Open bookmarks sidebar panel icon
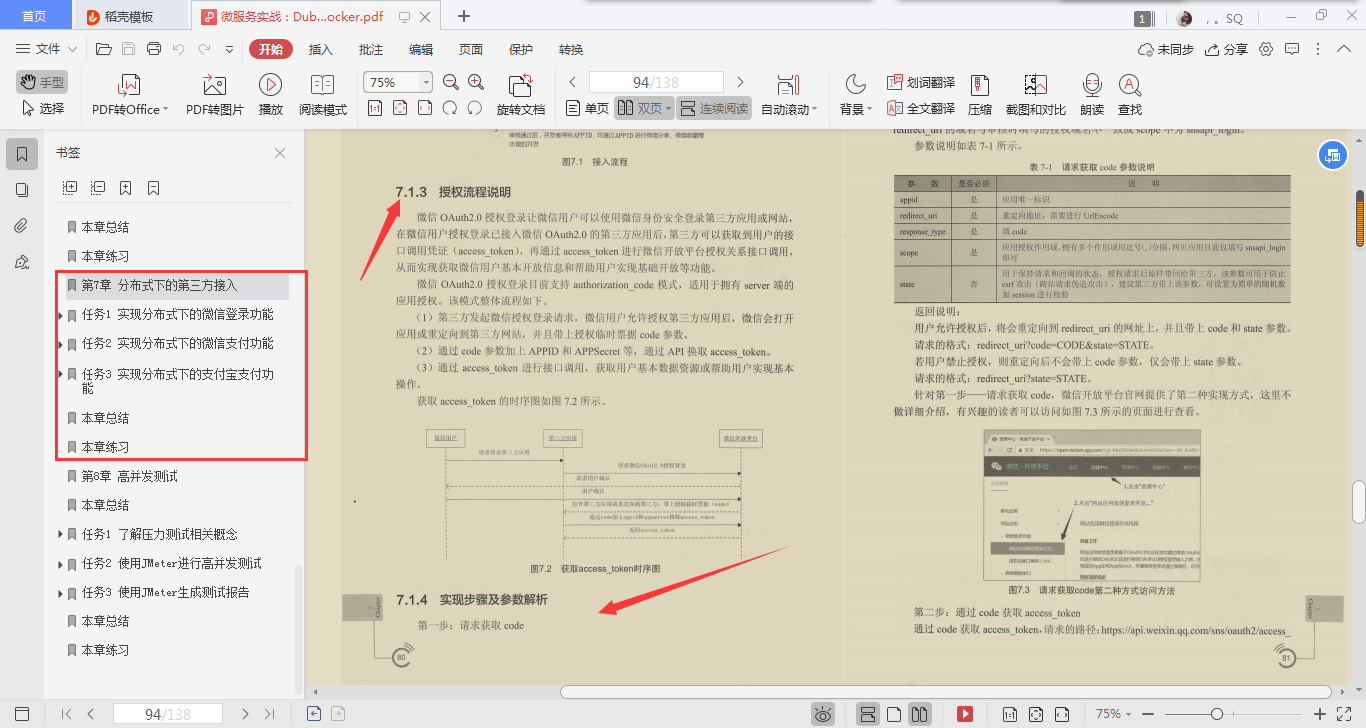Image resolution: width=1366 pixels, height=728 pixels. (x=22, y=154)
